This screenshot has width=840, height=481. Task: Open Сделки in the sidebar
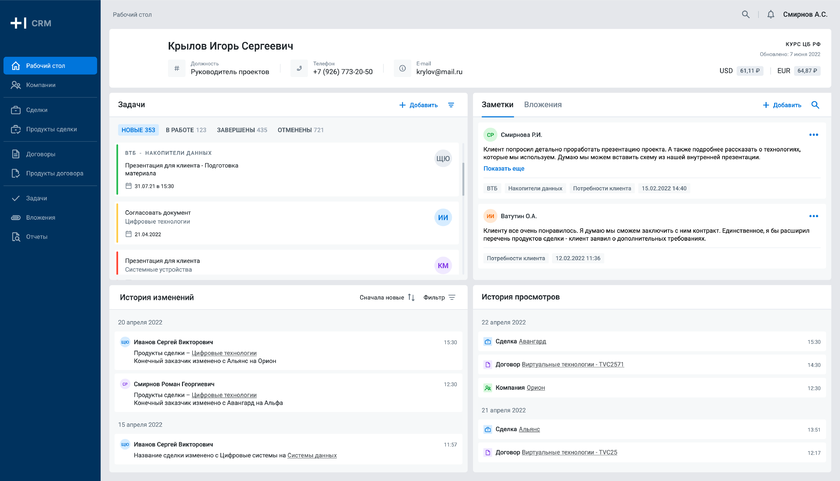tap(37, 110)
